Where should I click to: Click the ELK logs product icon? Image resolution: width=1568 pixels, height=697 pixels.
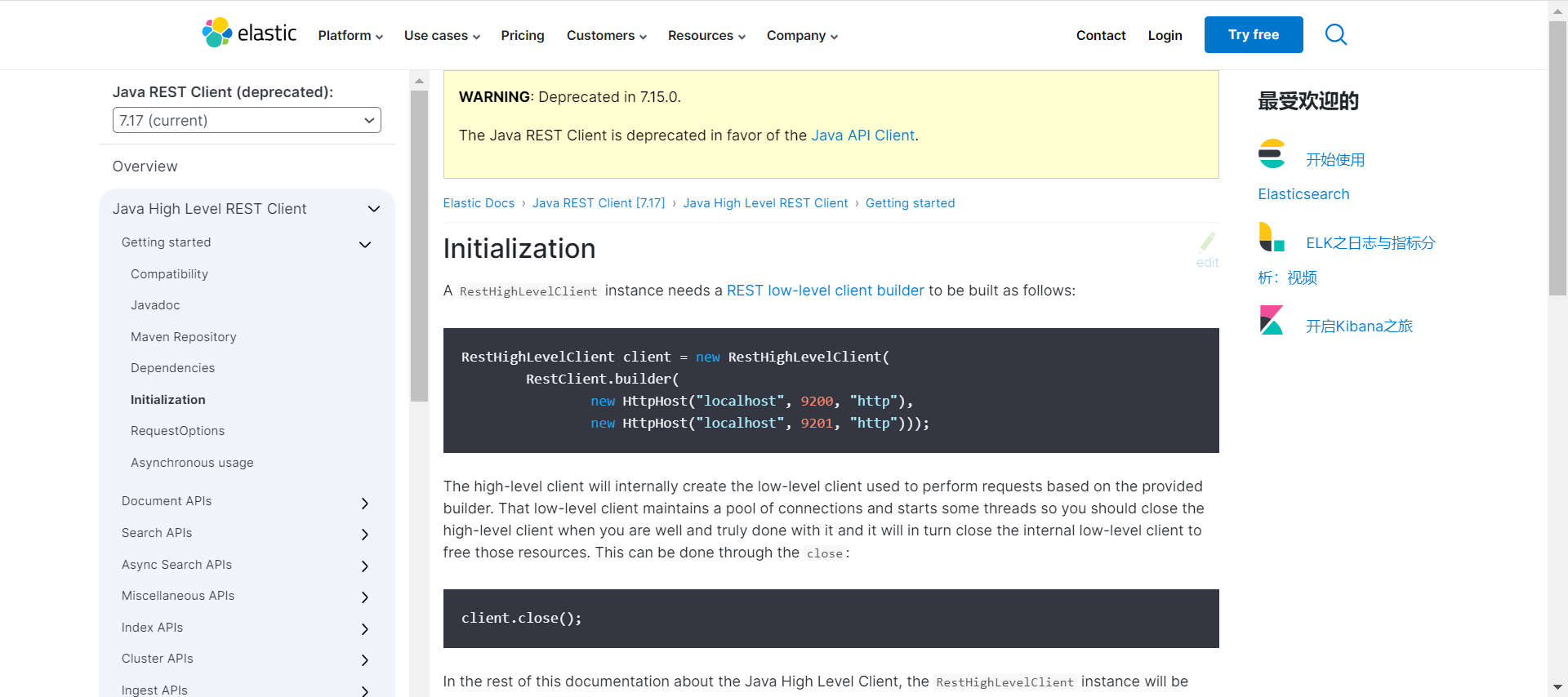coord(1272,238)
